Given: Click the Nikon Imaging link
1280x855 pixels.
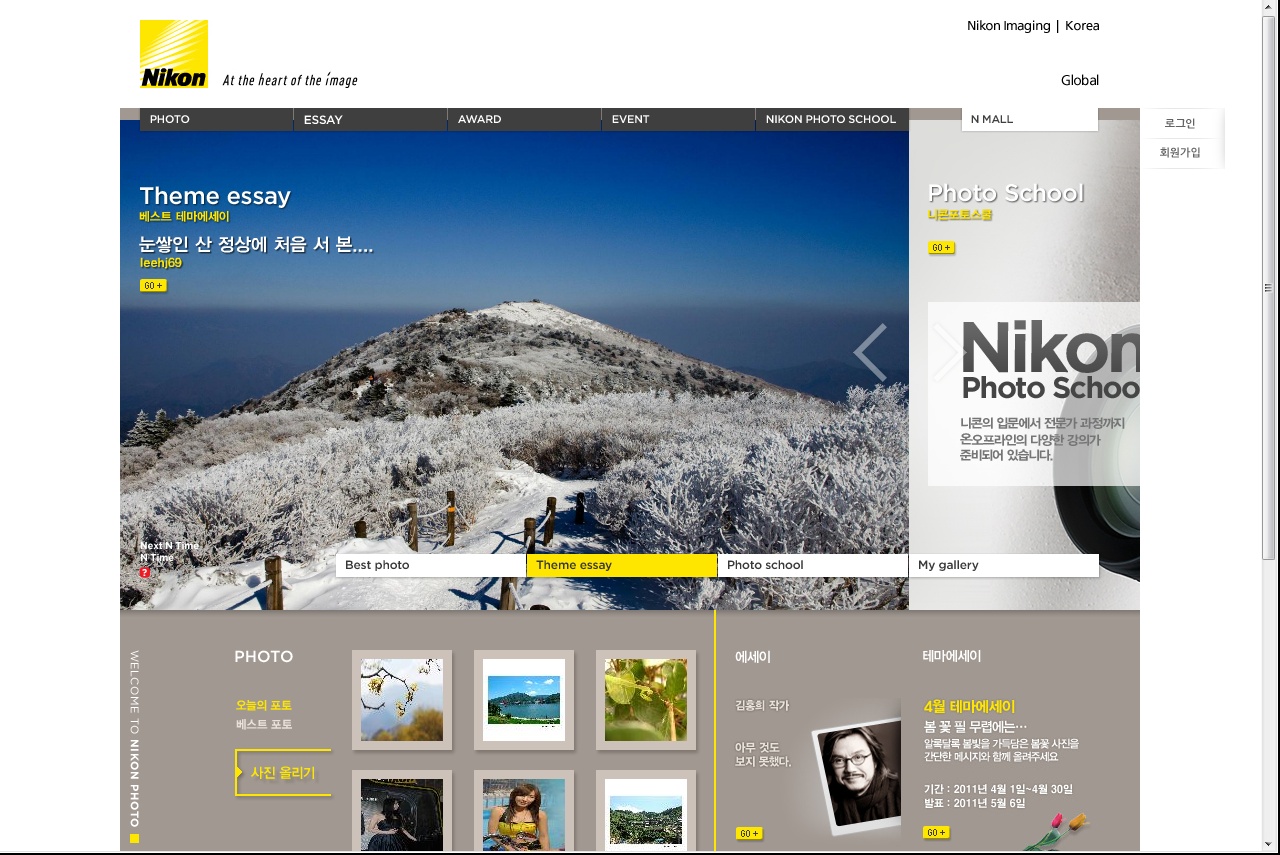Looking at the screenshot, I should tap(1008, 26).
